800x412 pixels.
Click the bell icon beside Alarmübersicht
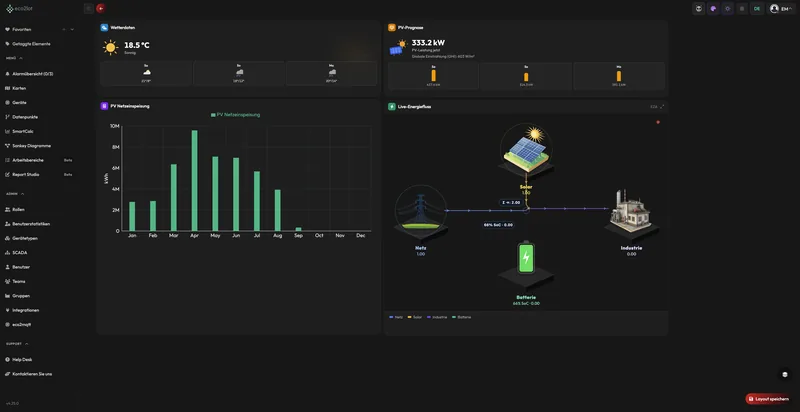[x=7, y=74]
